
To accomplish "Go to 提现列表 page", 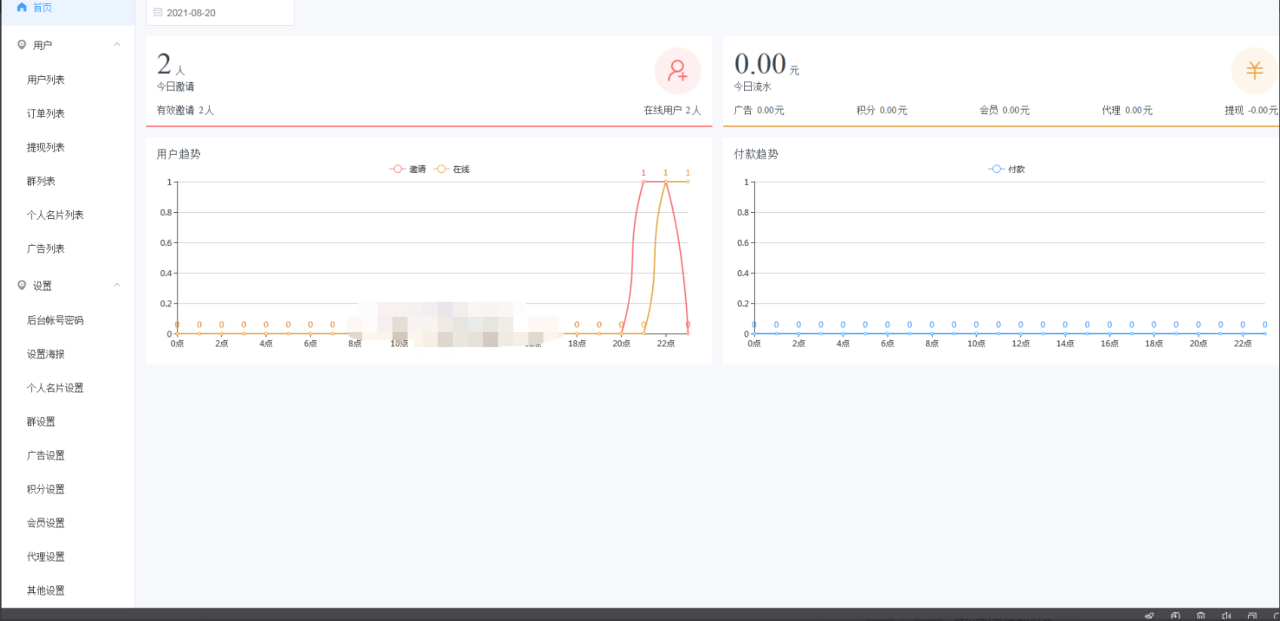I will [46, 148].
